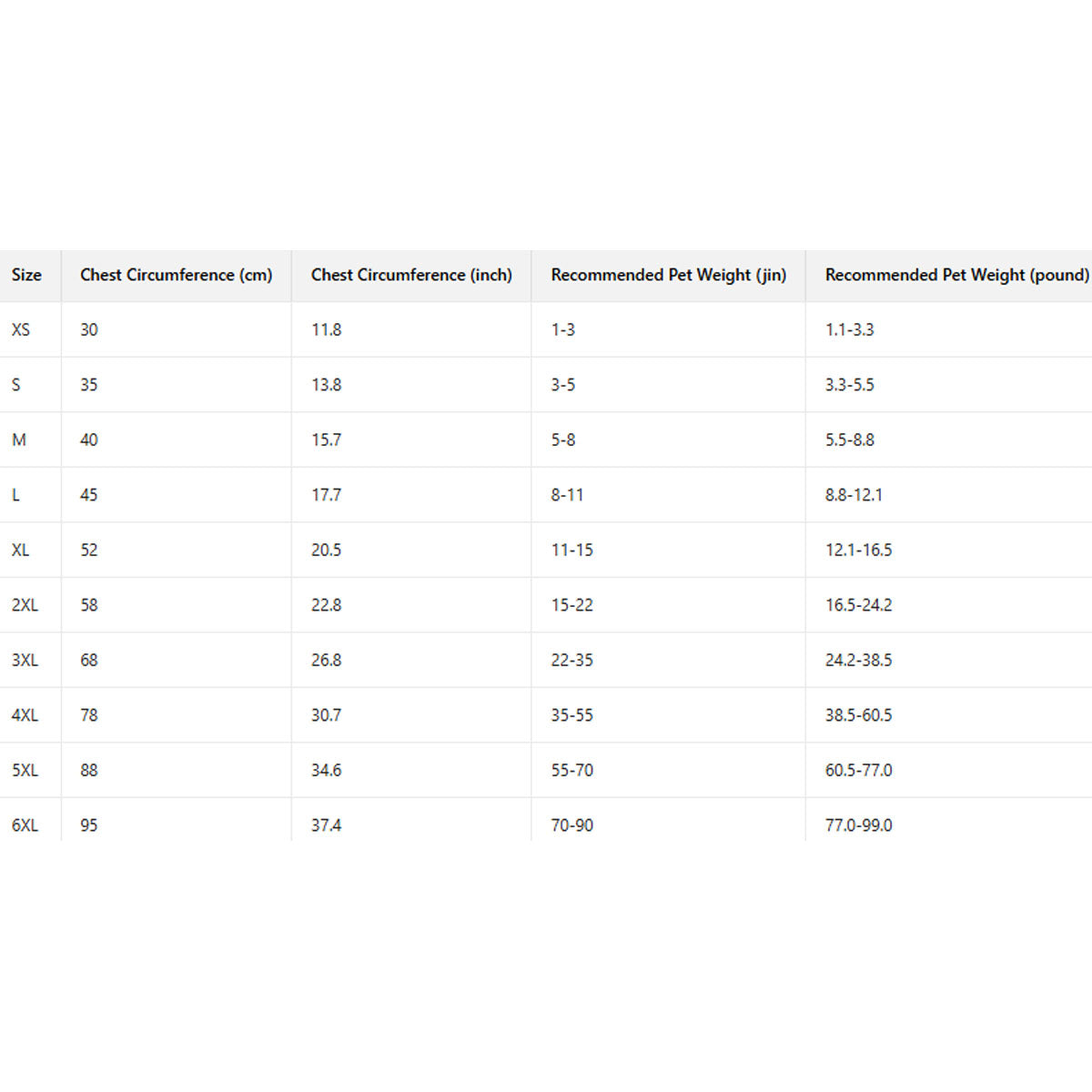Select the XS size cell
The image size is (1092, 1092).
(21, 329)
